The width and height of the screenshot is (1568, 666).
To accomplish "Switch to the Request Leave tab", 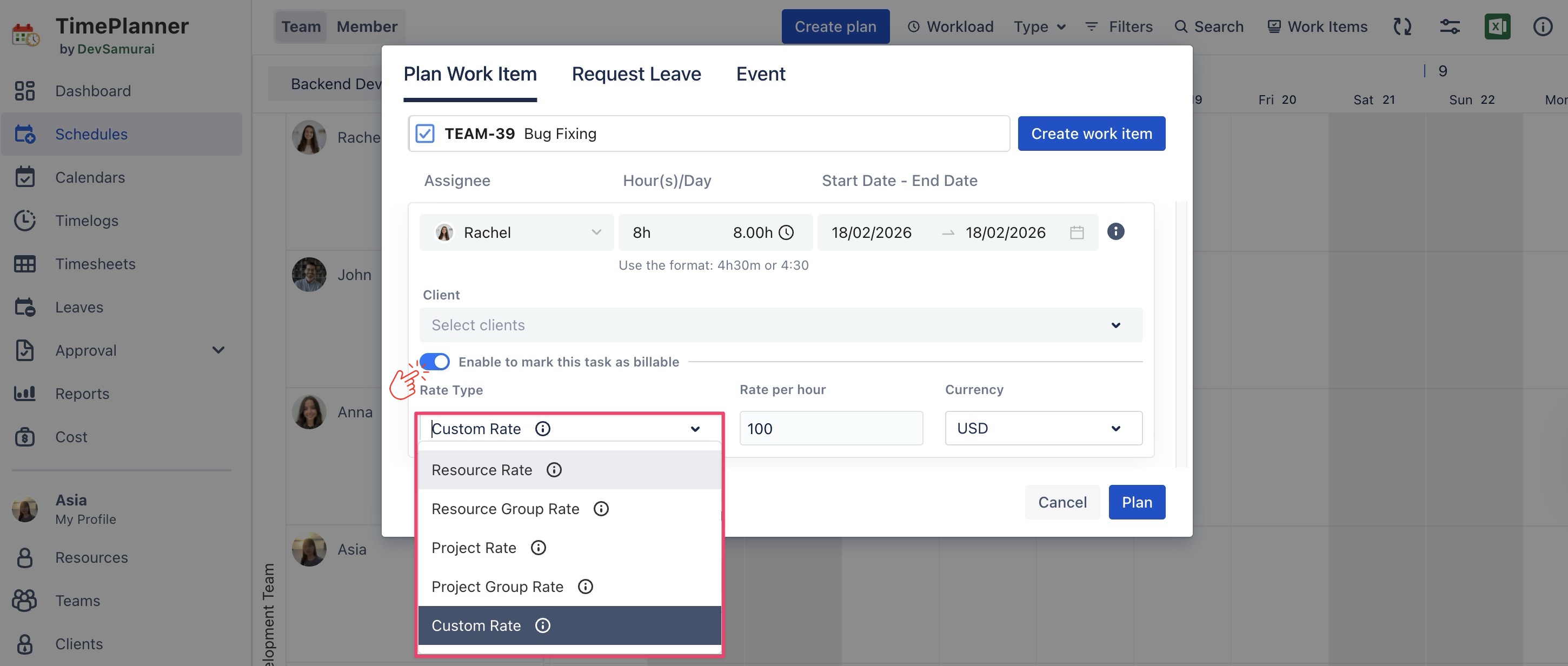I will (x=636, y=74).
